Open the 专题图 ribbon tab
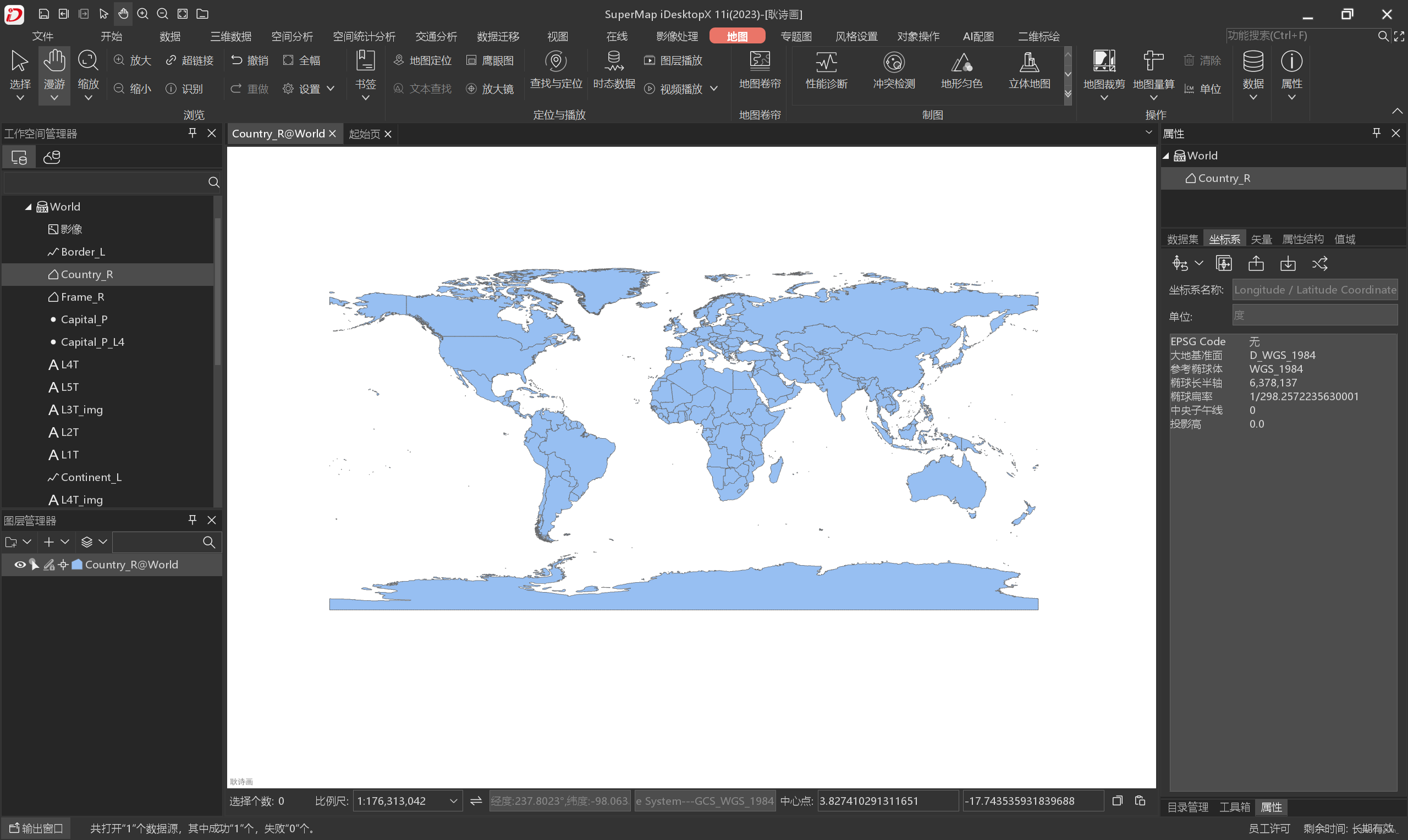 pyautogui.click(x=795, y=36)
